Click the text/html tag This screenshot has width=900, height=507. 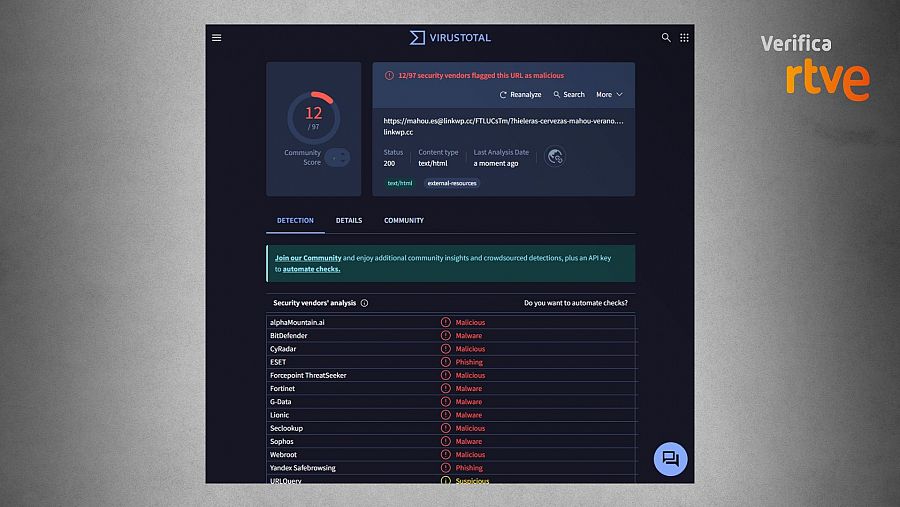(399, 183)
